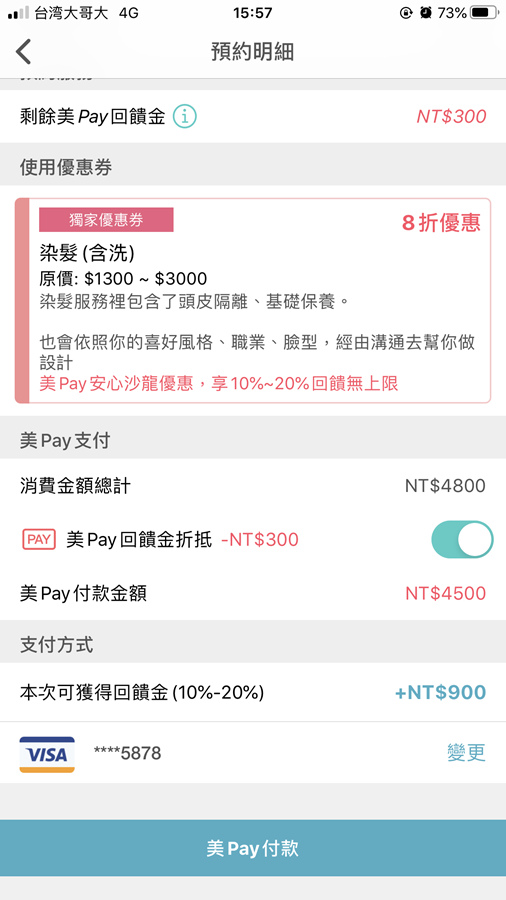Tap the battery icon in status bar
Viewport: 506px width, 900px height.
click(483, 13)
